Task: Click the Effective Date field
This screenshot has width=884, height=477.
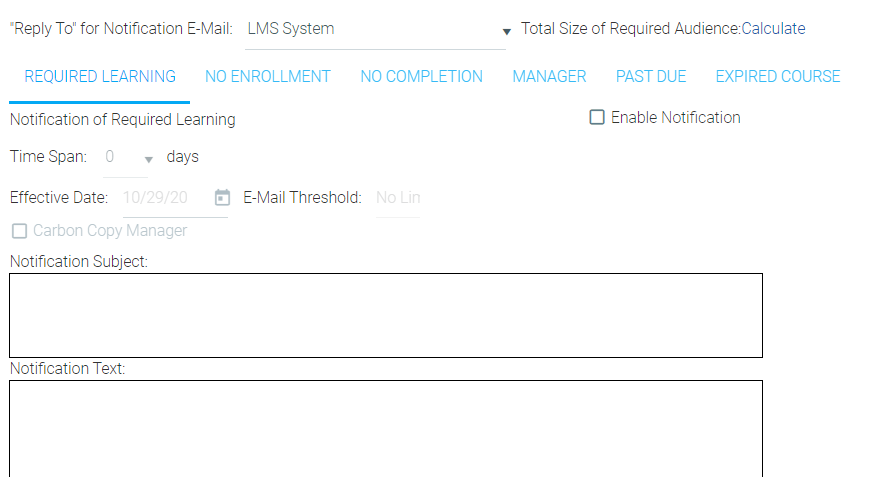Action: point(167,198)
